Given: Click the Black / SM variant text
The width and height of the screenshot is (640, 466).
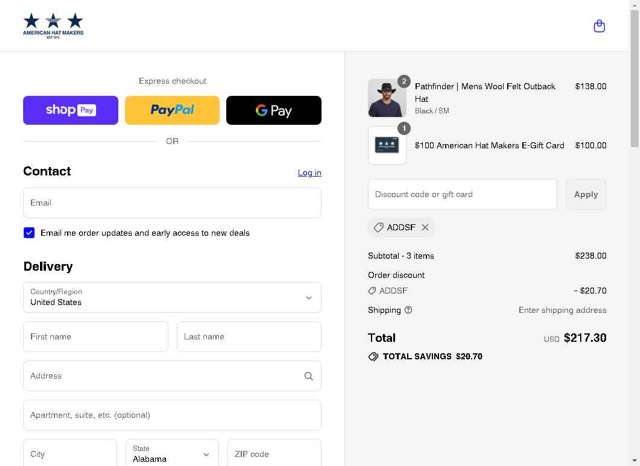Looking at the screenshot, I should pos(432,111).
